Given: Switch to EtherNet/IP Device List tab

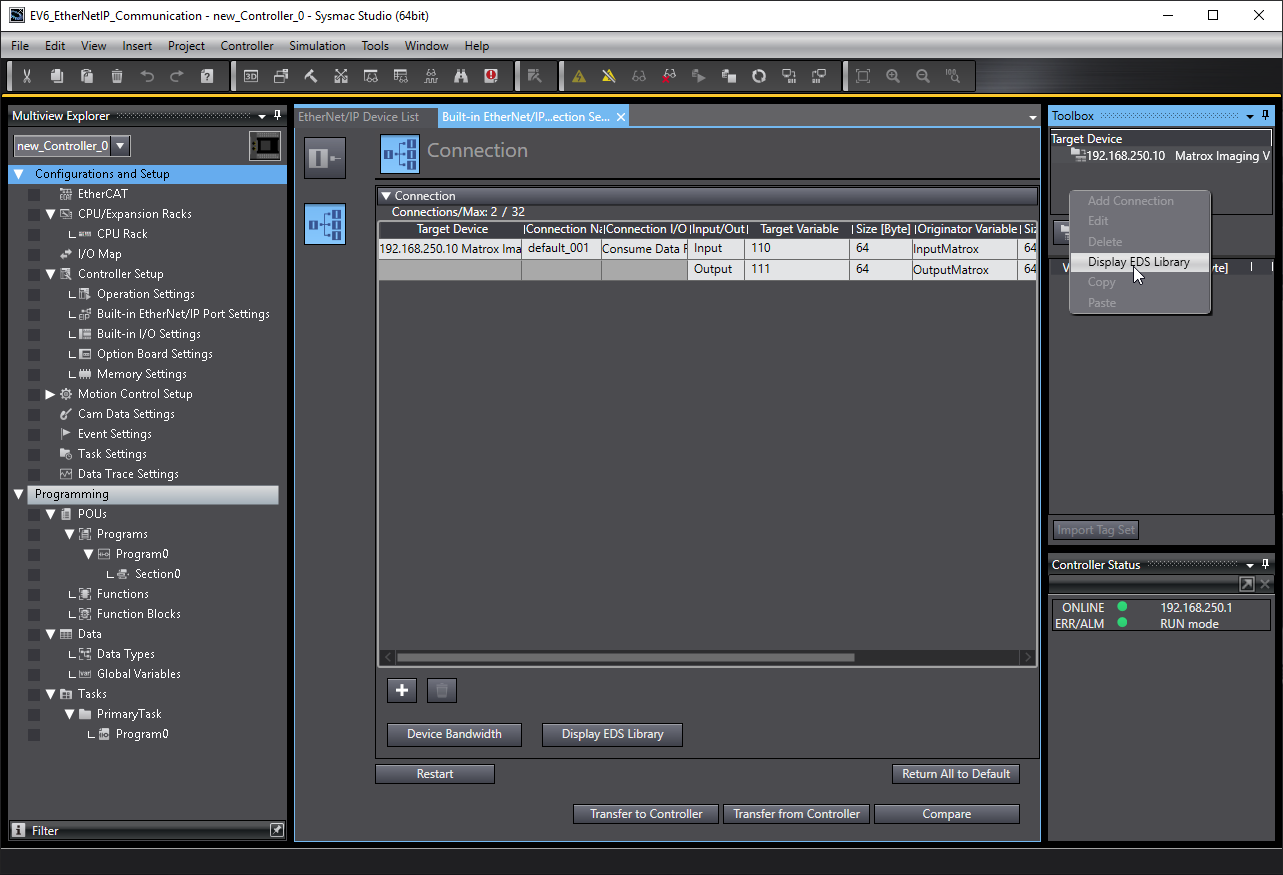Looking at the screenshot, I should pos(359,117).
